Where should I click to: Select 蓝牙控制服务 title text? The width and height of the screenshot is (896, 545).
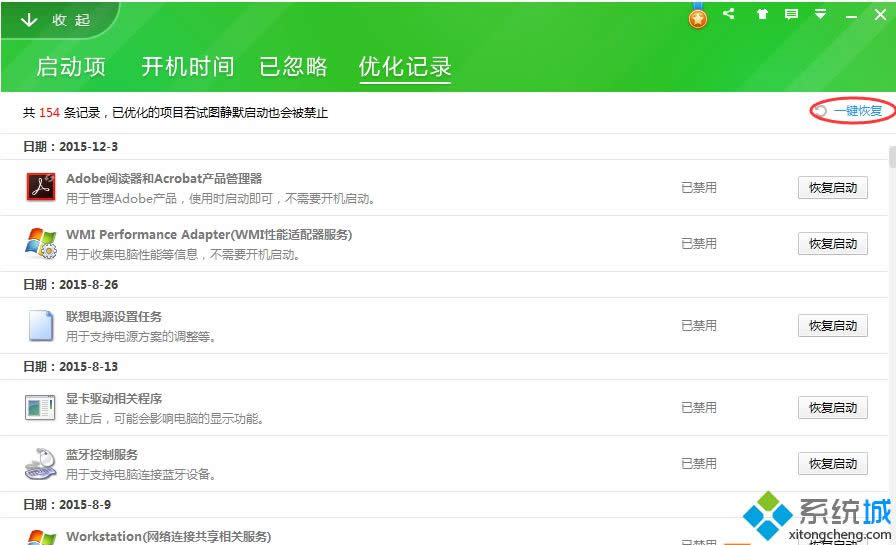(x=102, y=454)
